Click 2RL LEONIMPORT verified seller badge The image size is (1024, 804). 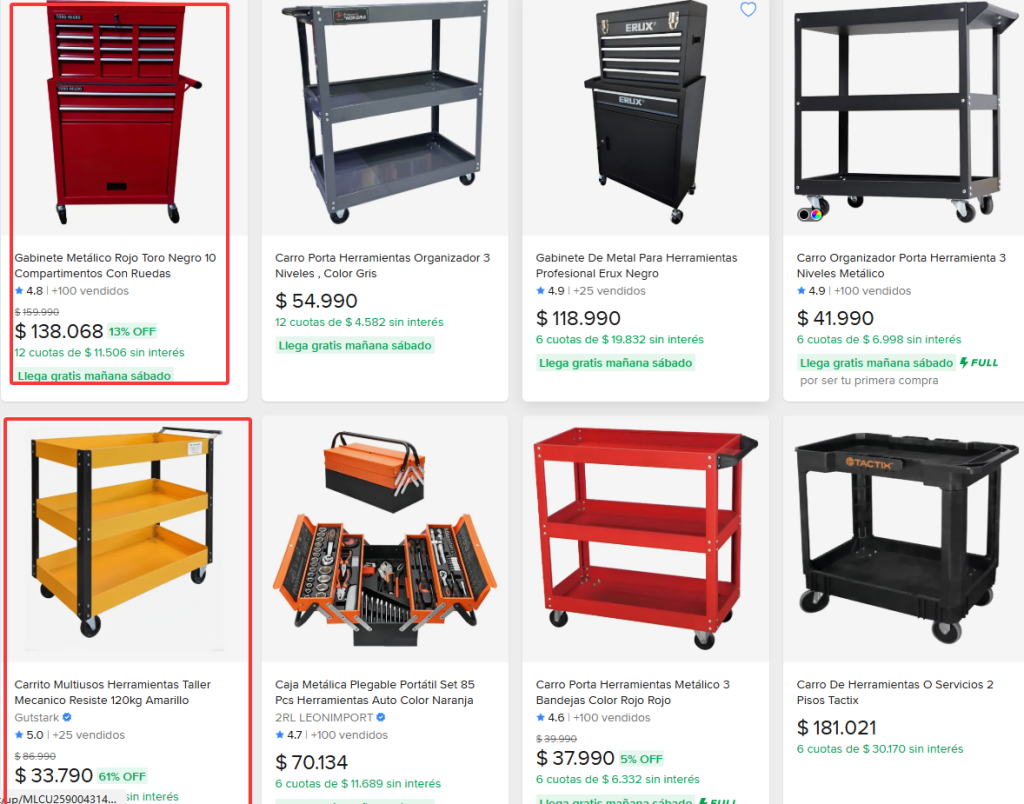[381, 717]
